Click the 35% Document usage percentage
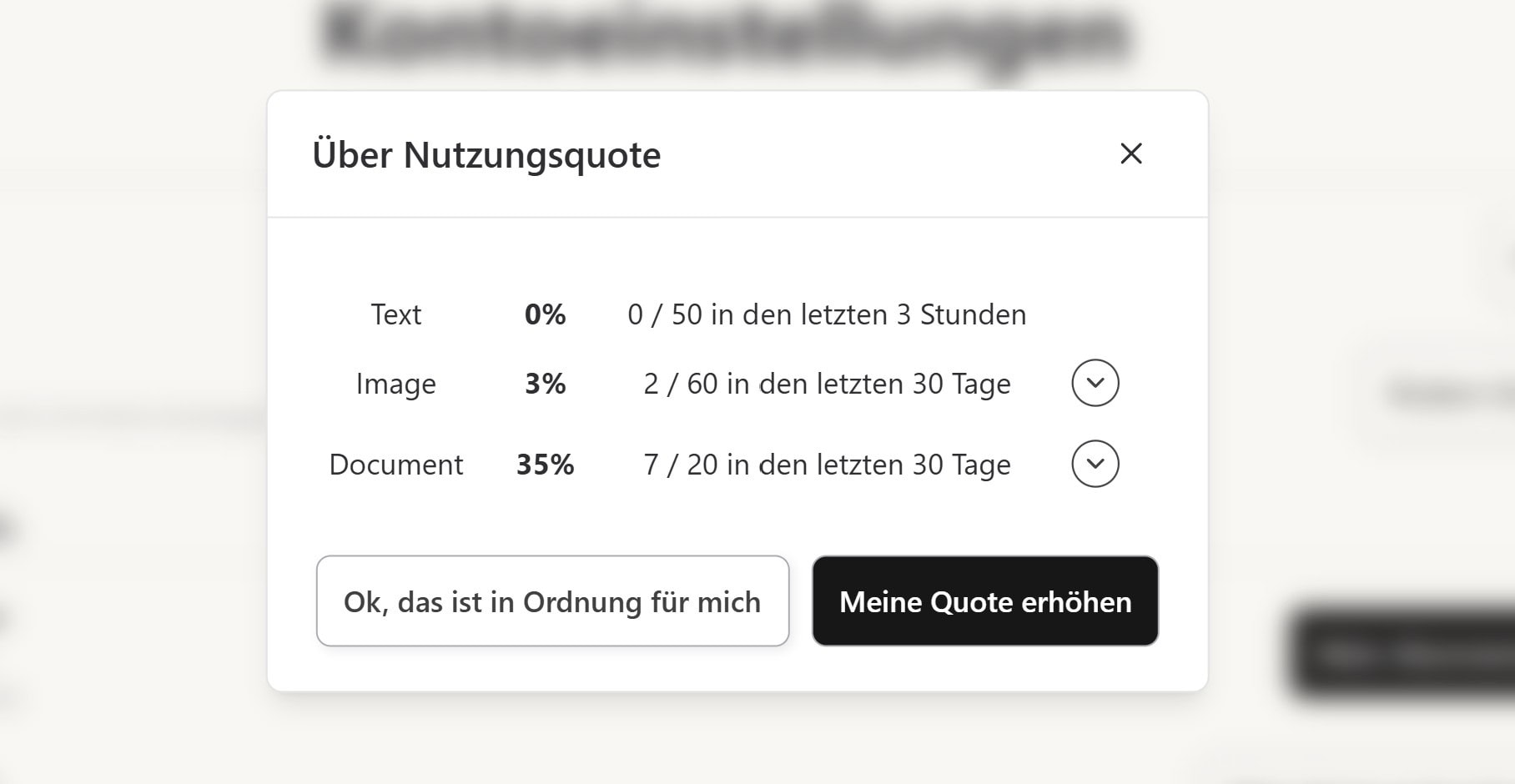This screenshot has height=784, width=1515. pos(545,465)
